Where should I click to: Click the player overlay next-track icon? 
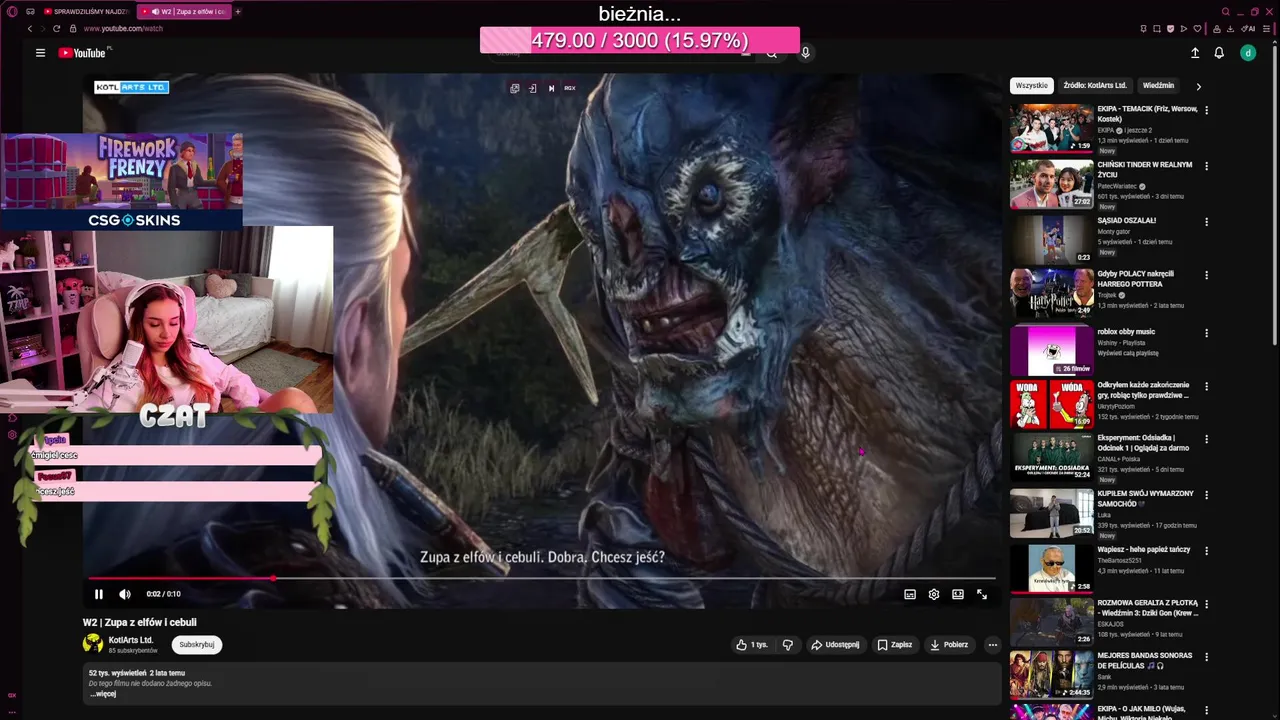(551, 88)
